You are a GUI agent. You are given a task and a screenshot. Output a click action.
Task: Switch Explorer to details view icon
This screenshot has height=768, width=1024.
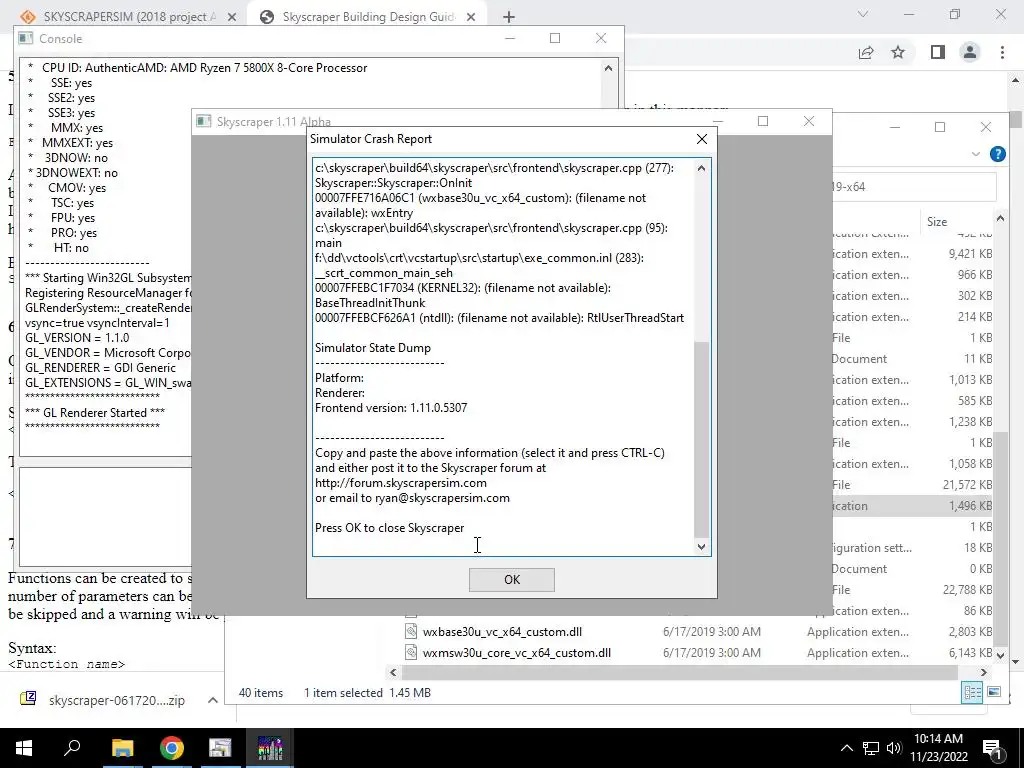tap(972, 692)
